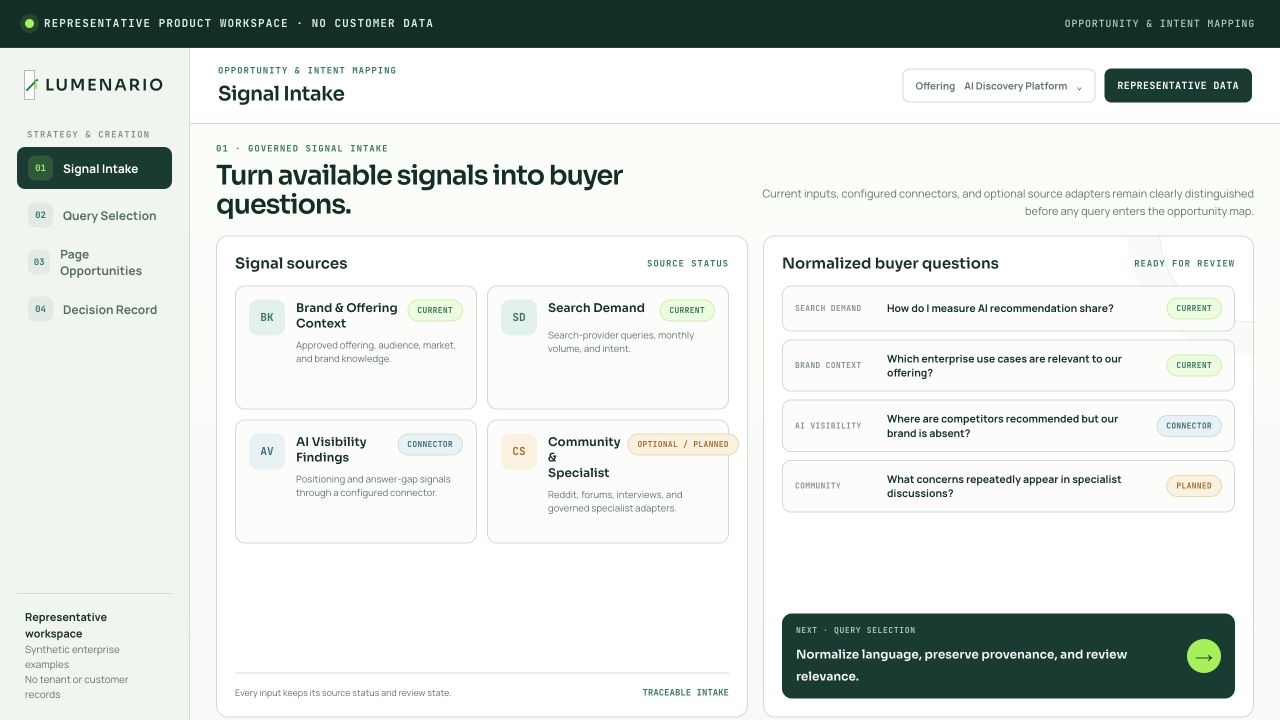Click the 04 step badge in sidebar
Viewport: 1280px width, 720px height.
tap(40, 309)
